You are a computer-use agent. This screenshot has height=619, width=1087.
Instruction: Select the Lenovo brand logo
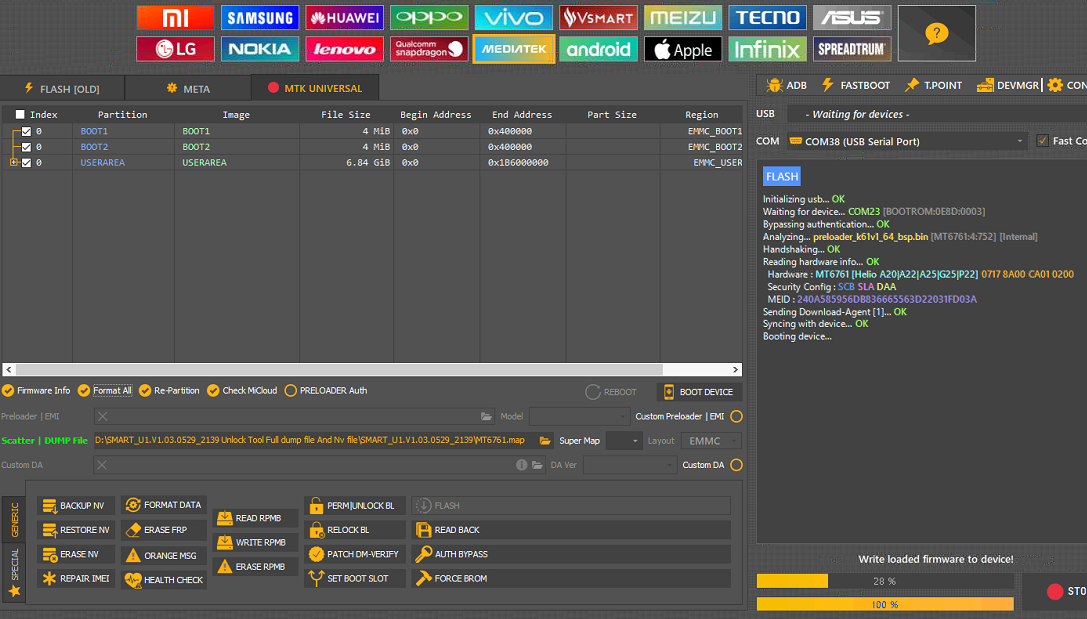(x=345, y=49)
